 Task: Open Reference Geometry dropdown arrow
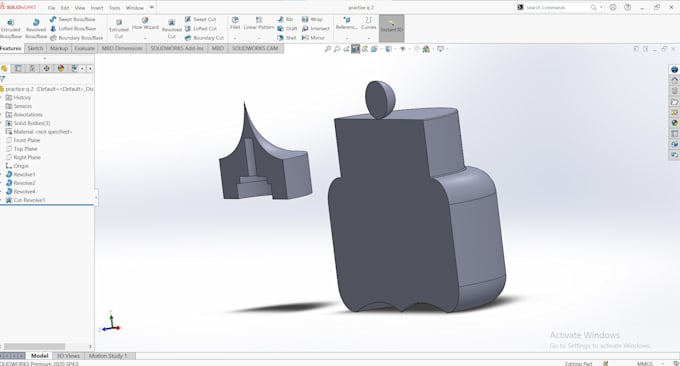[347, 39]
